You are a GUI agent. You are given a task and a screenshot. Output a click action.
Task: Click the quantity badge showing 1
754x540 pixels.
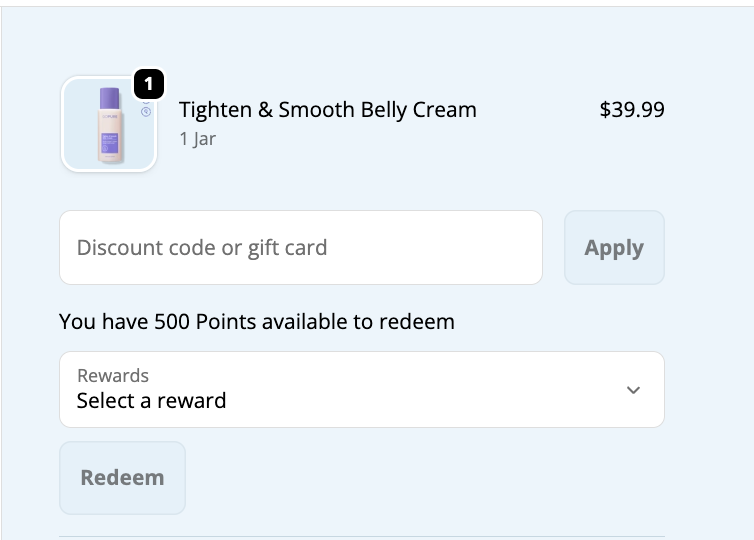point(148,84)
